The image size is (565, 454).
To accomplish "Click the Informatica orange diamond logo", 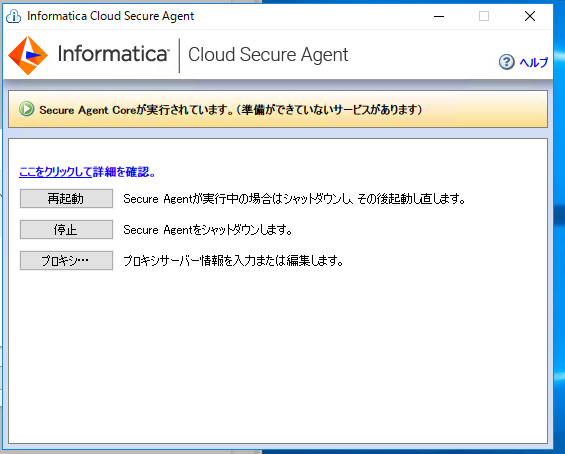I will click(28, 55).
